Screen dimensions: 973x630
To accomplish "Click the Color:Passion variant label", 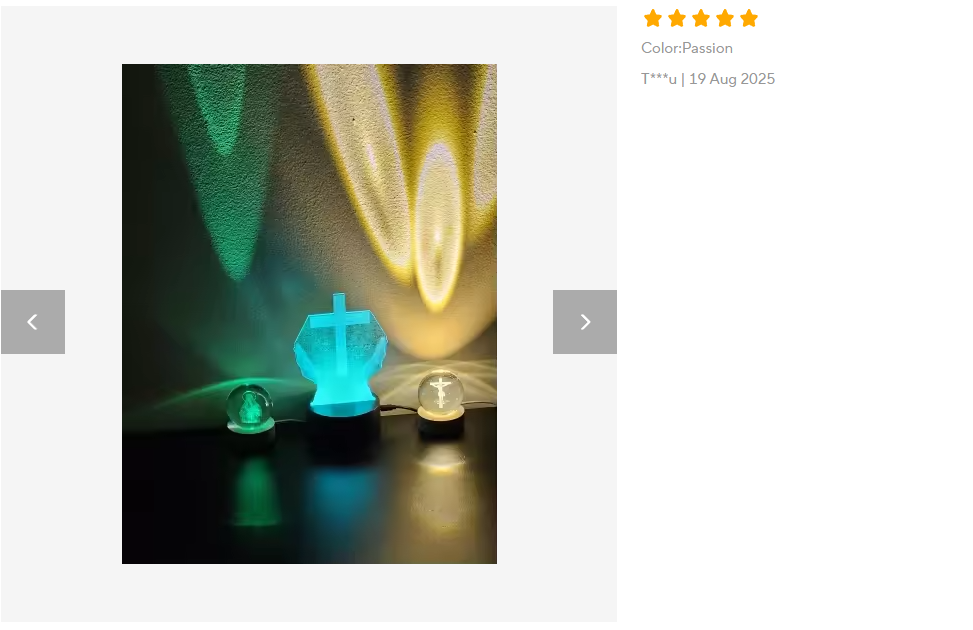I will click(687, 48).
